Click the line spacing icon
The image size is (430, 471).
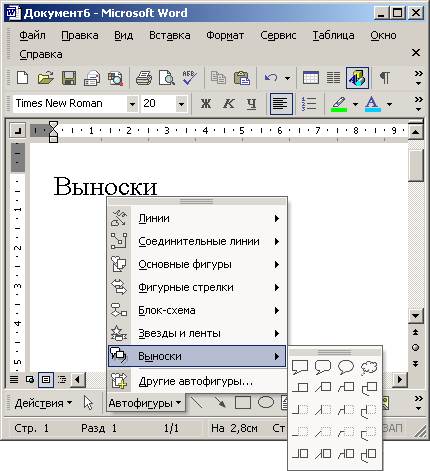tap(309, 104)
